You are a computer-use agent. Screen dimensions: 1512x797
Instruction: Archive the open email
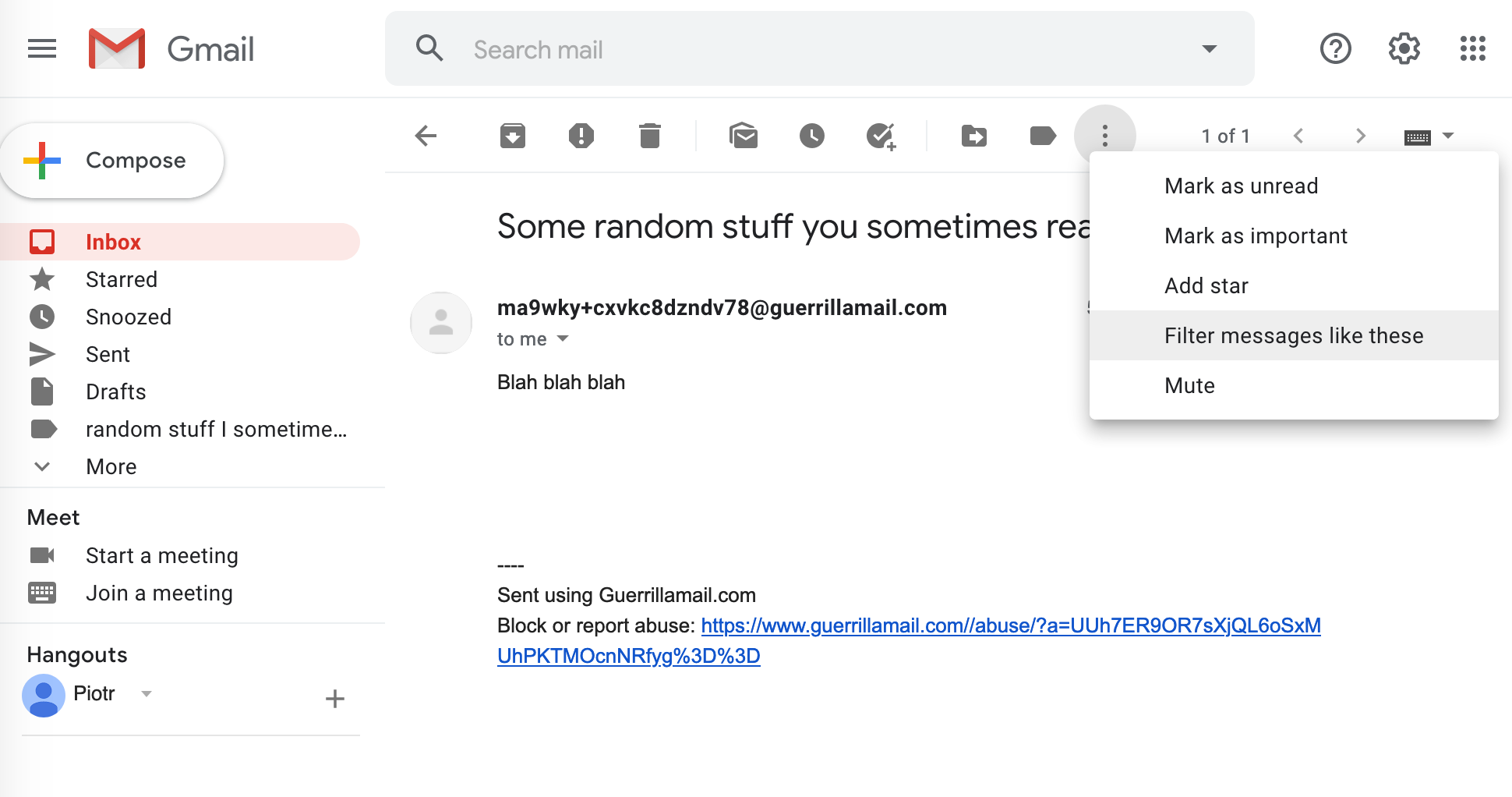point(512,136)
